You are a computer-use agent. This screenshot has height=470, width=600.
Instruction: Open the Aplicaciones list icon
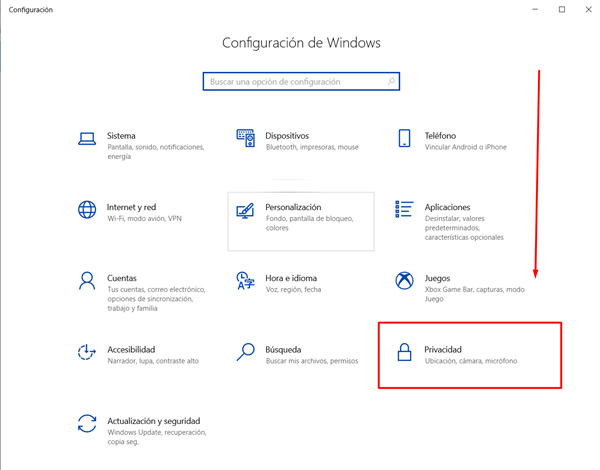click(x=404, y=209)
